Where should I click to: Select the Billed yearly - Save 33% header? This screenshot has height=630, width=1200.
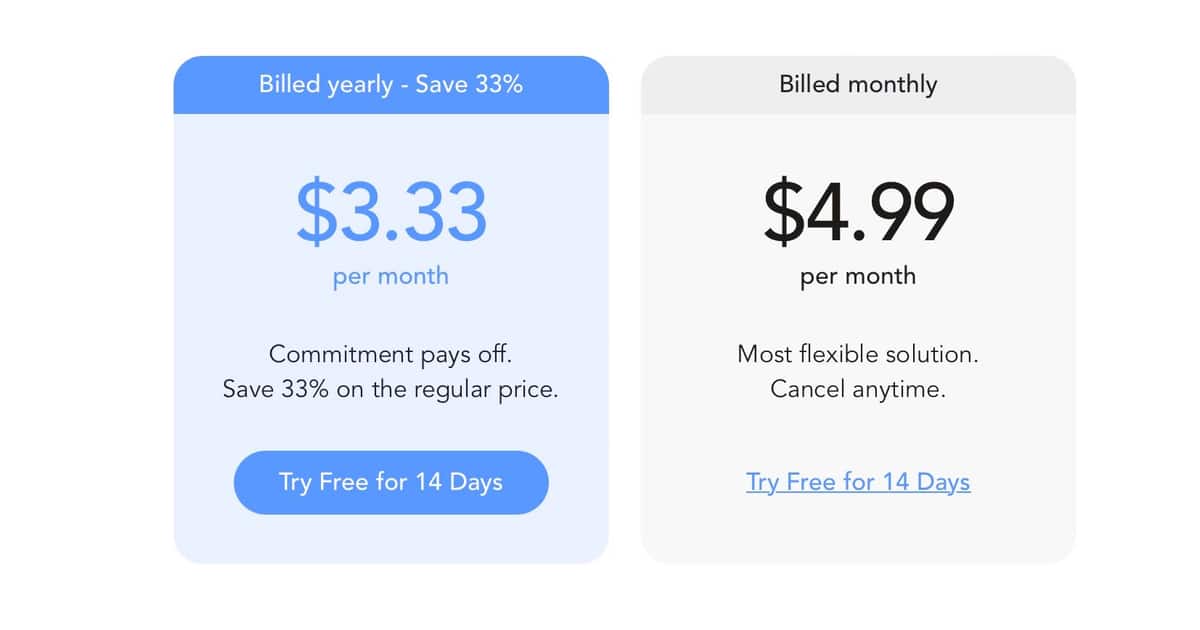[391, 85]
